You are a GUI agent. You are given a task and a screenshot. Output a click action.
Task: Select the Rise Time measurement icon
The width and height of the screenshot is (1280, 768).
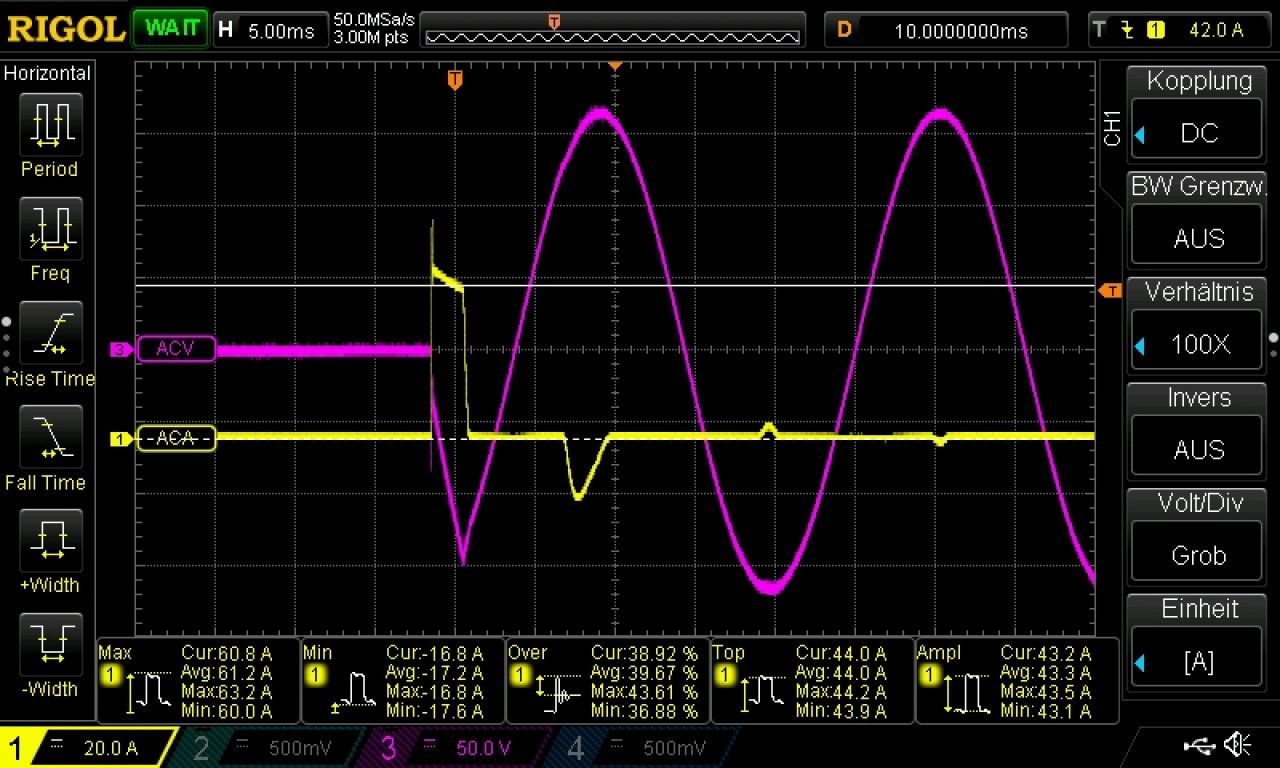(x=50, y=334)
